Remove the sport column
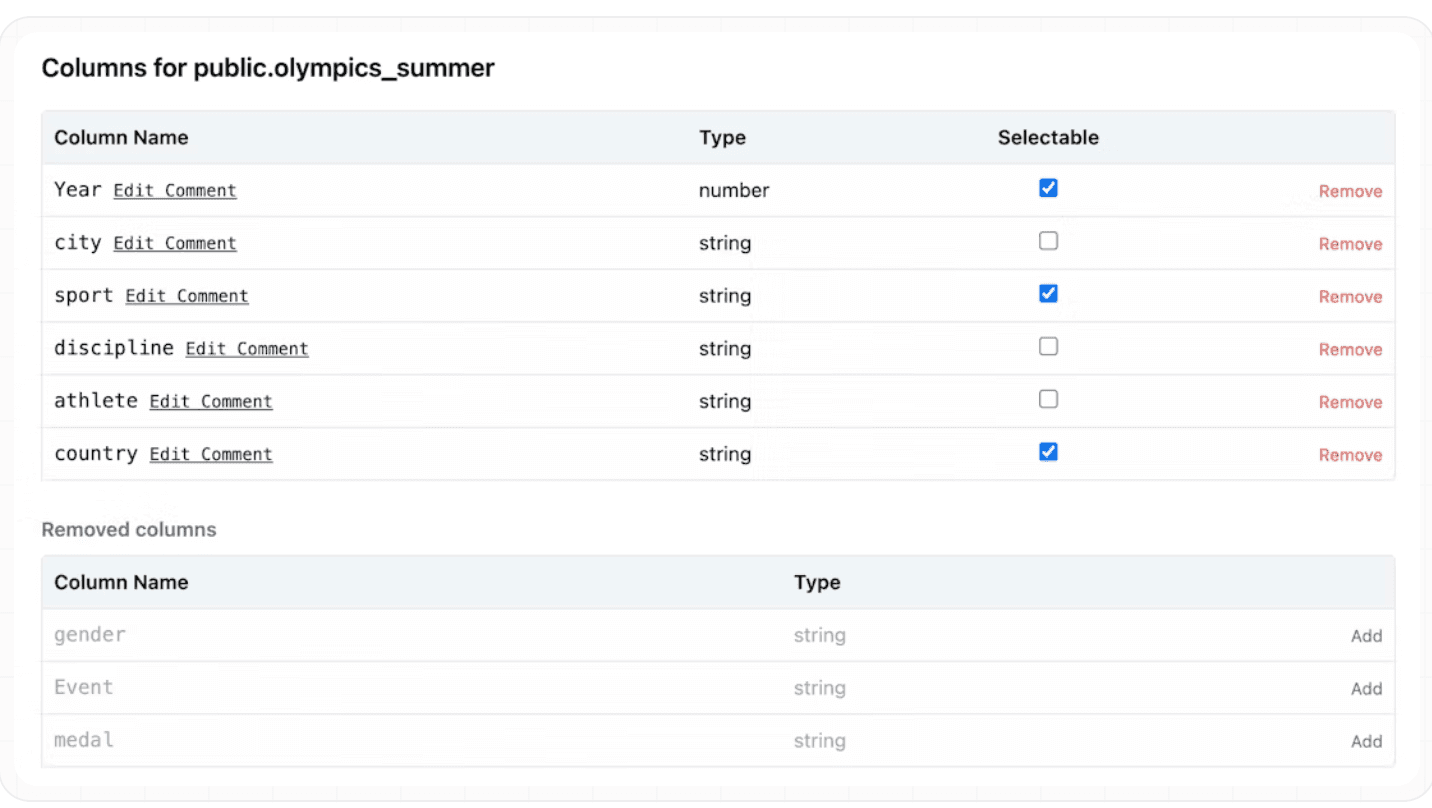1432x808 pixels. point(1350,296)
